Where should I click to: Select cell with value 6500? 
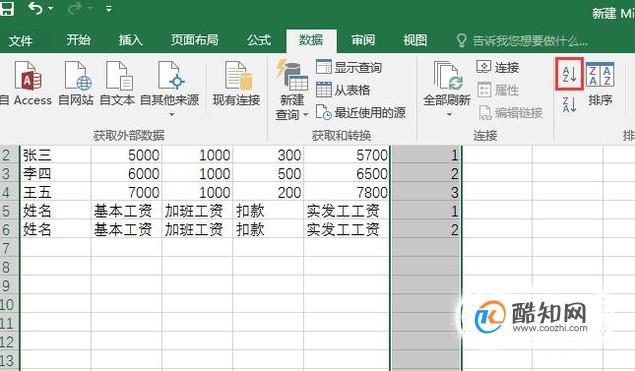(x=346, y=173)
